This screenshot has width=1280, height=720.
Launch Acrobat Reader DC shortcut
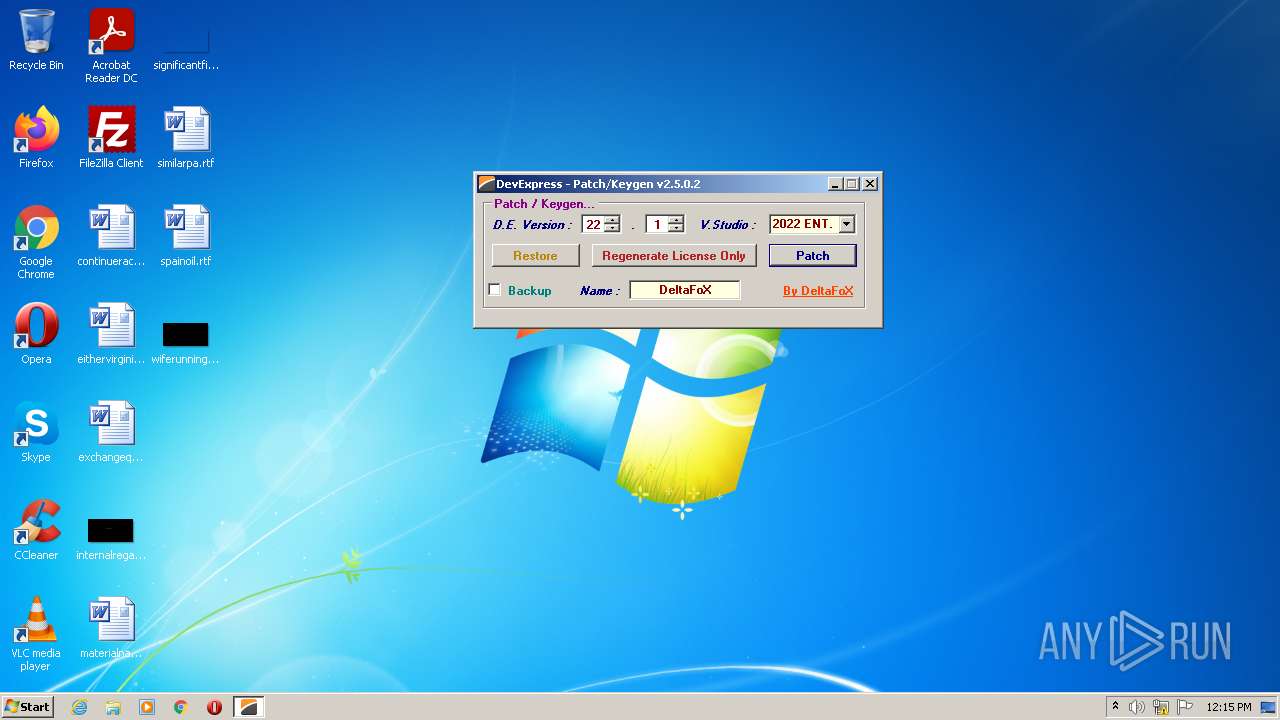point(111,46)
